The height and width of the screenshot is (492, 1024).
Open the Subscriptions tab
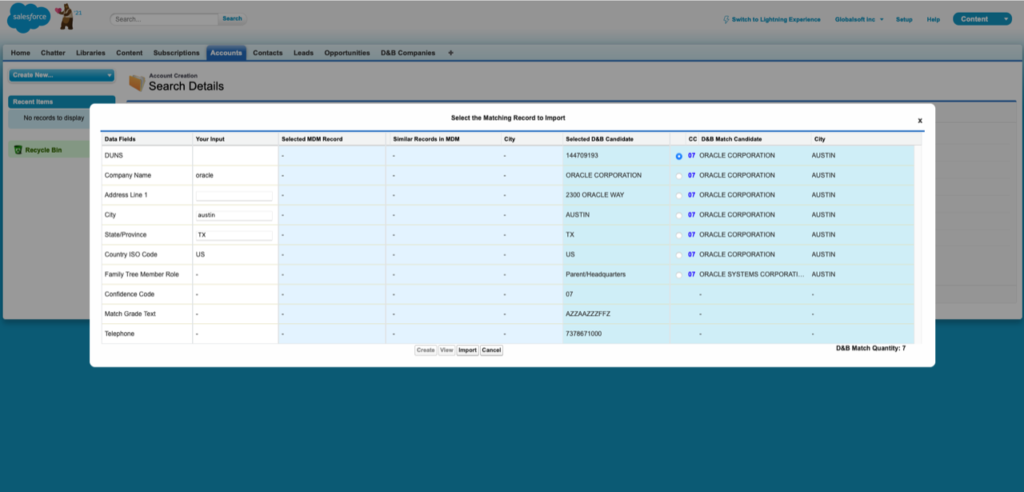pyautogui.click(x=176, y=53)
